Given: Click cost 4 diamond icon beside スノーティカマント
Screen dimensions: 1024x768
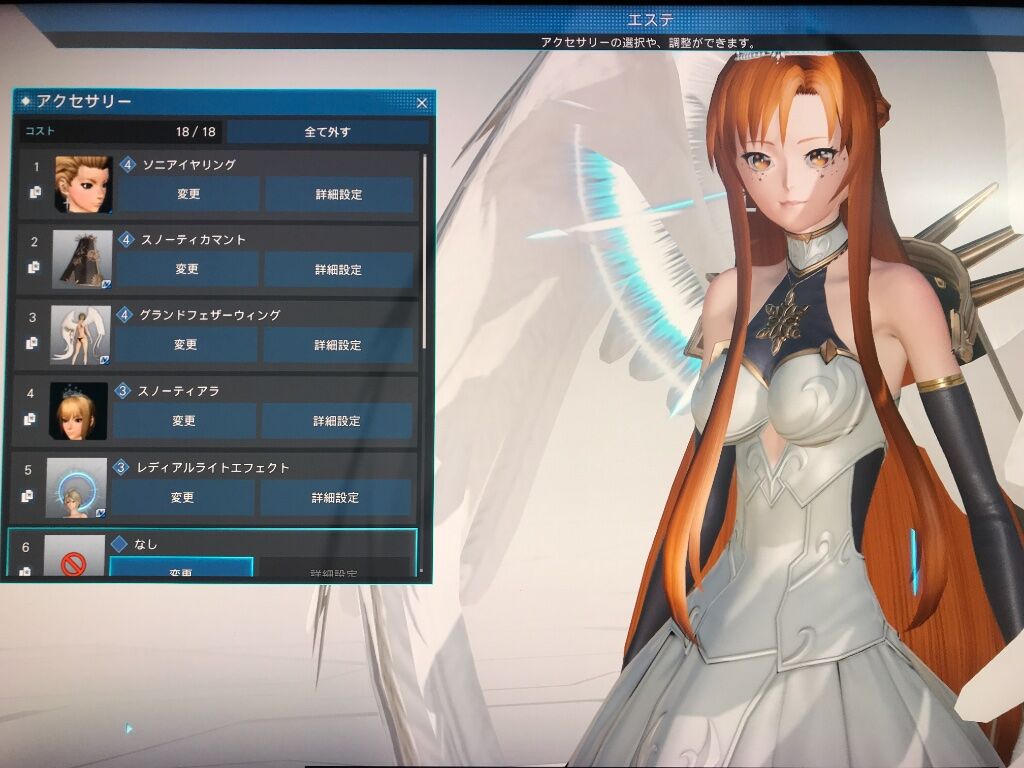Looking at the screenshot, I should point(126,239).
